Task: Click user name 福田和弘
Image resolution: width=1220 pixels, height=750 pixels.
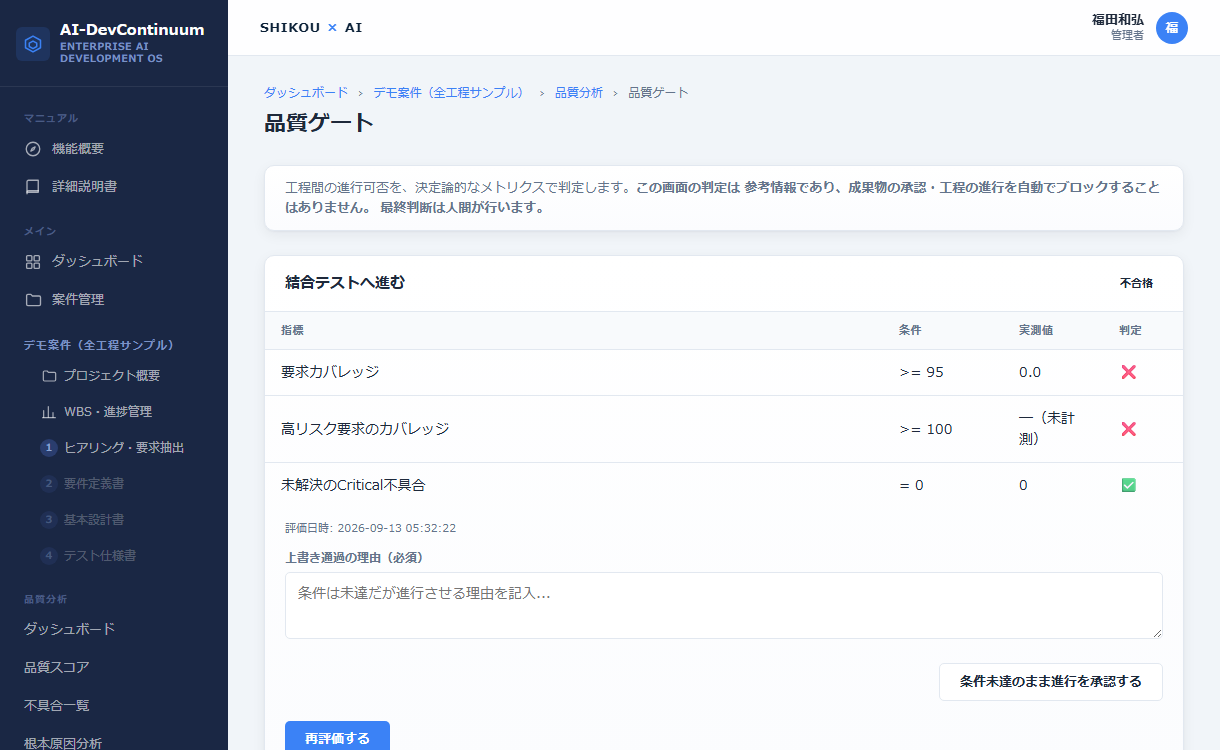Action: coord(1117,20)
